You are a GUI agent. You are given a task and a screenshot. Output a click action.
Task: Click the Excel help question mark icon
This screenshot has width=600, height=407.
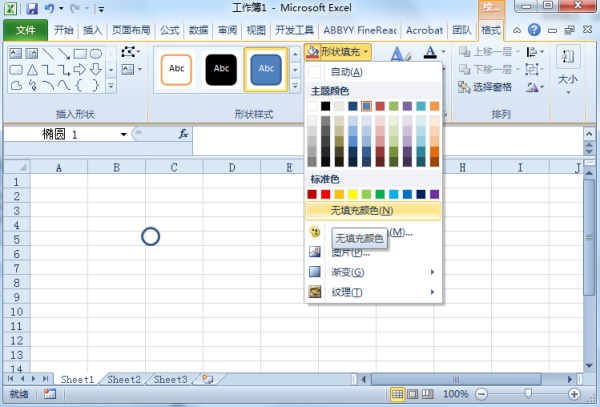pos(535,30)
